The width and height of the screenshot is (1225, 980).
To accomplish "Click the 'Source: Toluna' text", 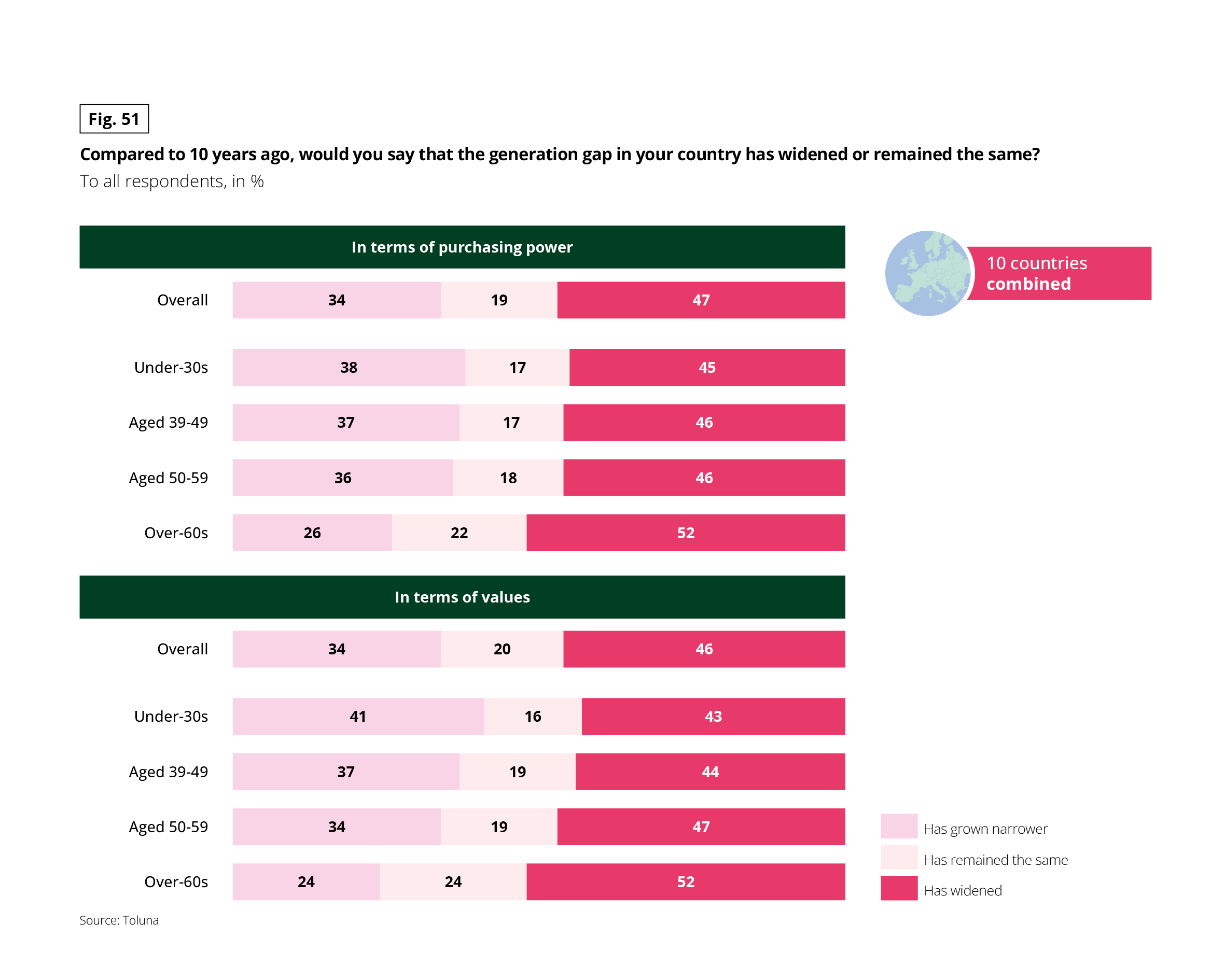I will pos(119,920).
